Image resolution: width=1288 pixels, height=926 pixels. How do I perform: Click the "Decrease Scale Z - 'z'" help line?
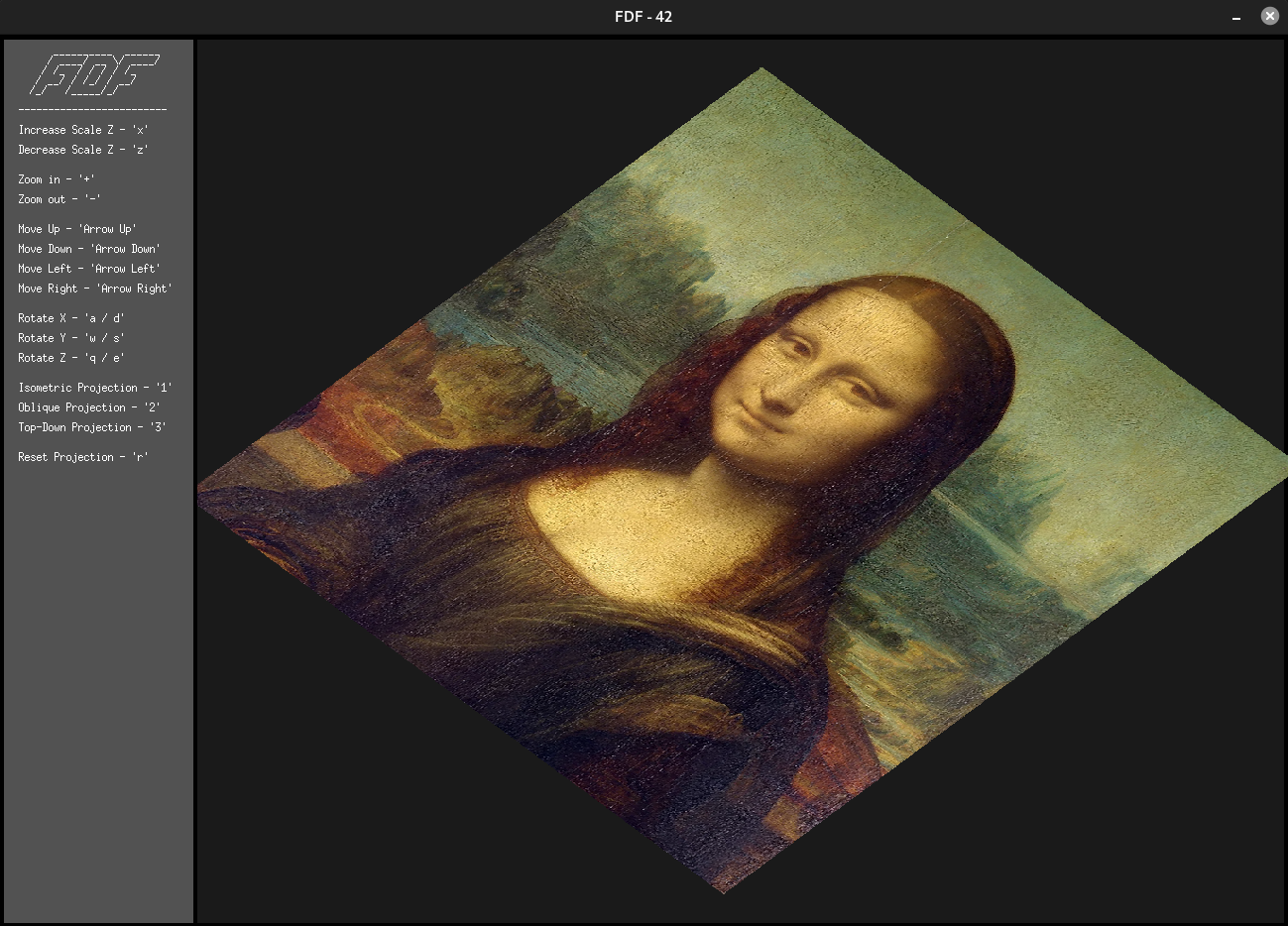[83, 150]
